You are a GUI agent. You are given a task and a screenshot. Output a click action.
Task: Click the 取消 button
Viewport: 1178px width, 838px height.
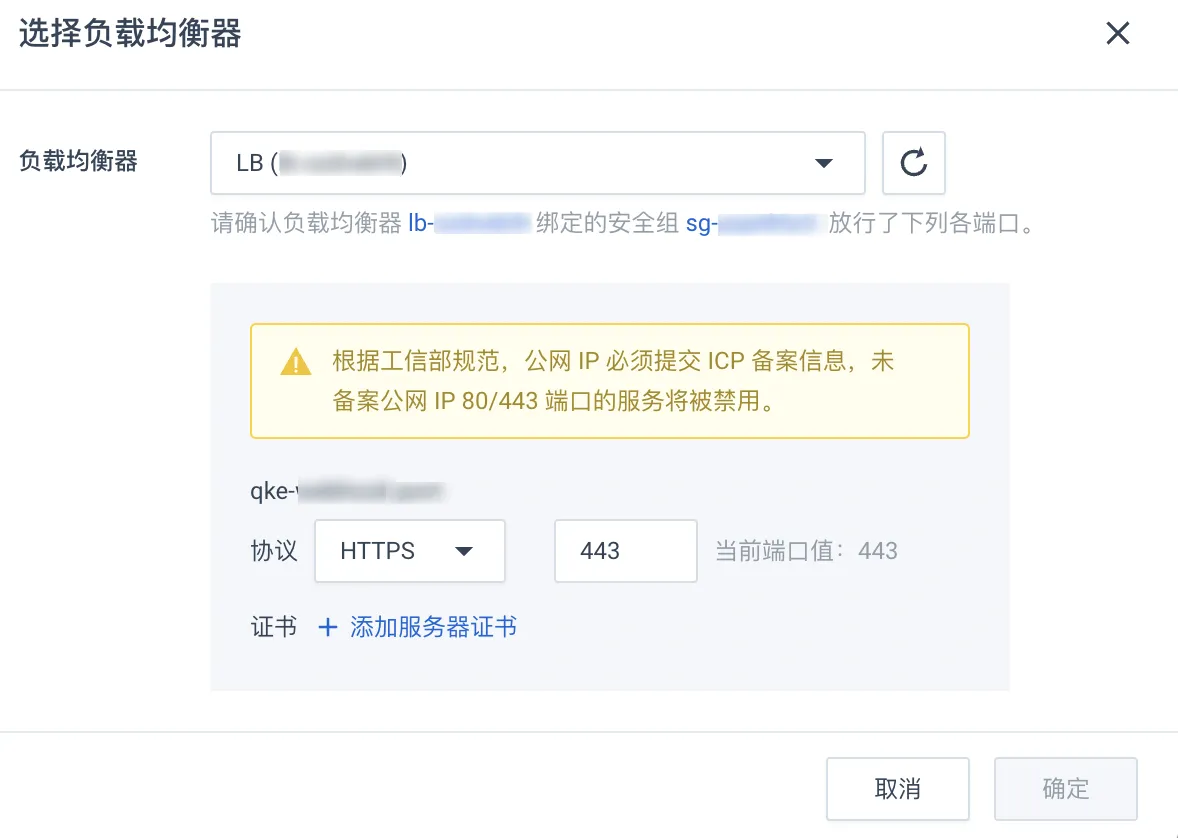click(x=898, y=788)
